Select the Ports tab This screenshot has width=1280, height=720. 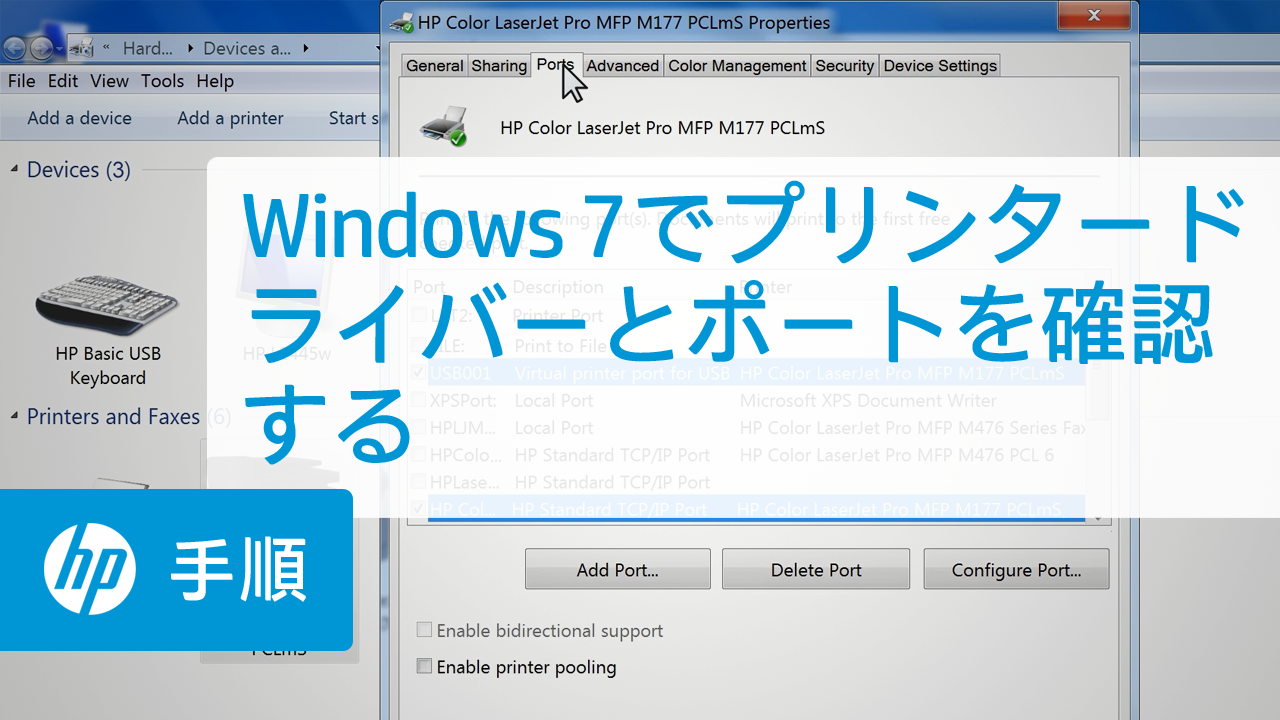tap(555, 64)
